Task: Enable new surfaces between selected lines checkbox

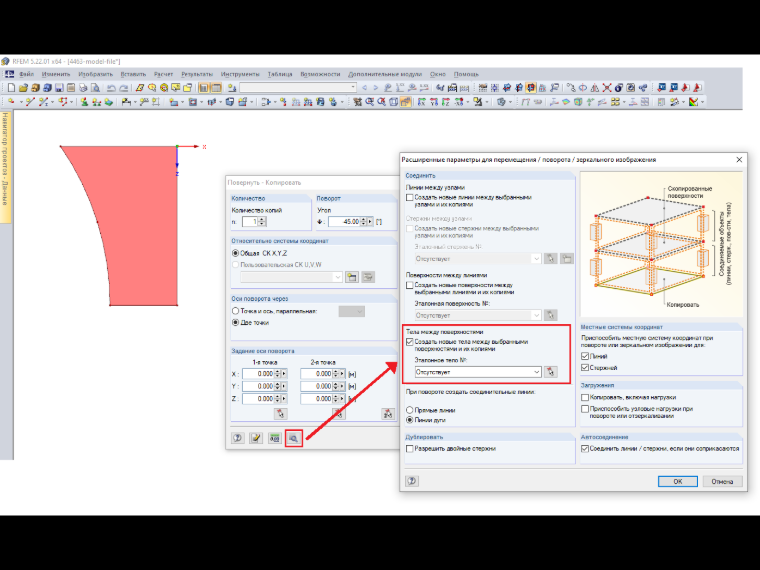Action: pyautogui.click(x=410, y=285)
